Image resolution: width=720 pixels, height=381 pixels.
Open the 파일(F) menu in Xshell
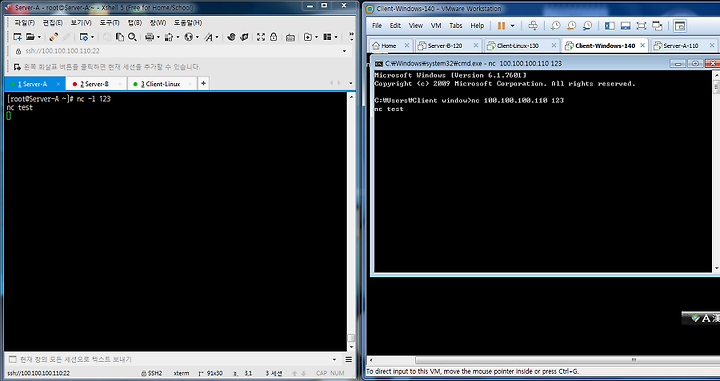tap(24, 23)
